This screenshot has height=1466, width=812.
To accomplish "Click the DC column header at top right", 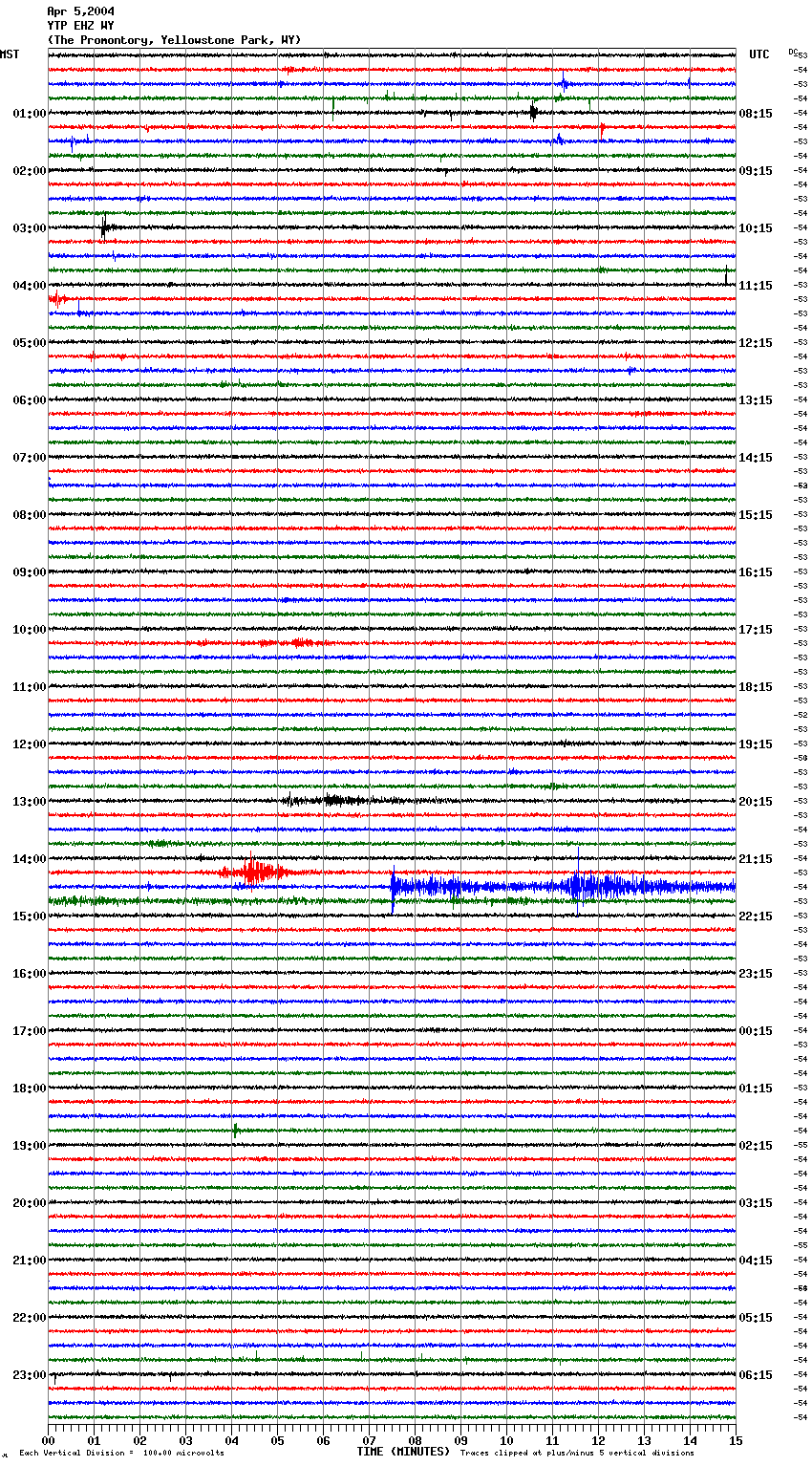I will point(793,52).
